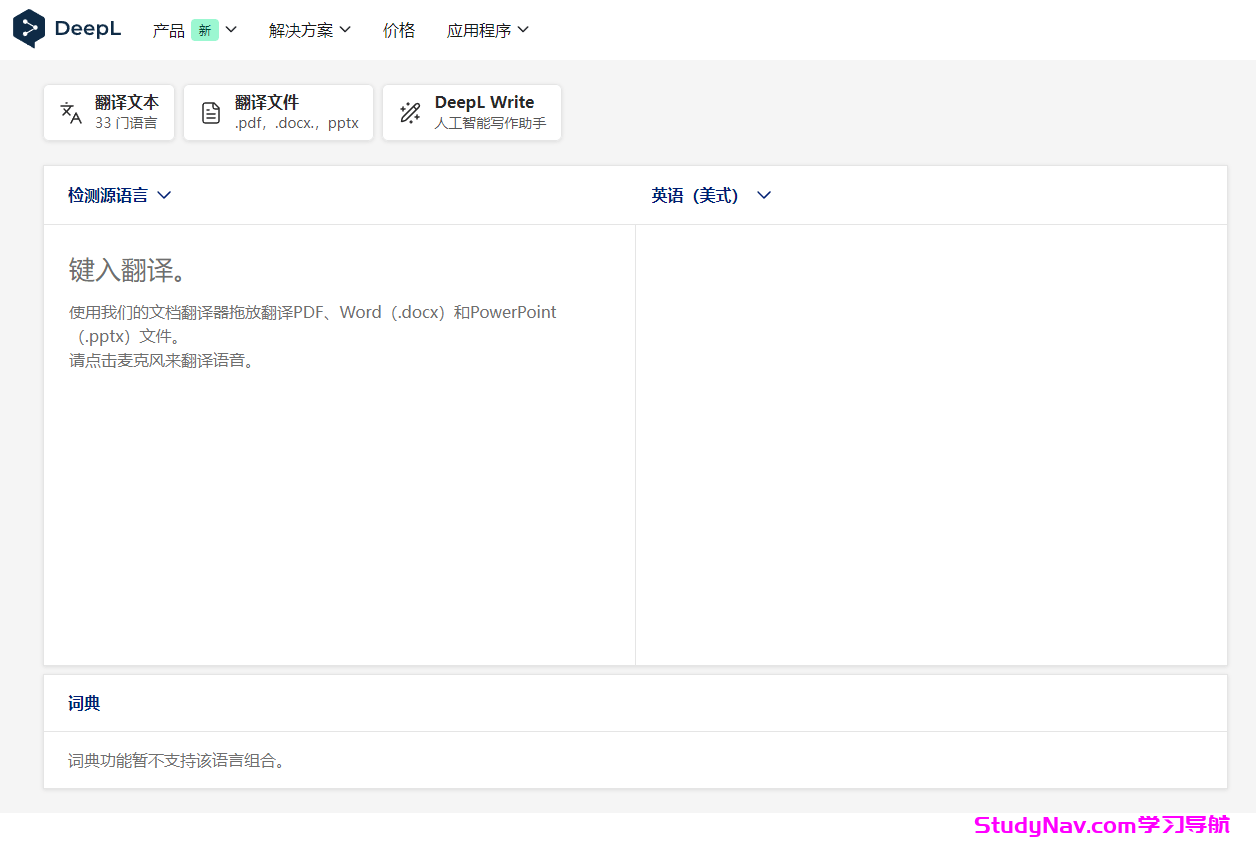The image size is (1256, 863).
Task: Open the 英语（美式）target language selector
Action: [x=711, y=195]
